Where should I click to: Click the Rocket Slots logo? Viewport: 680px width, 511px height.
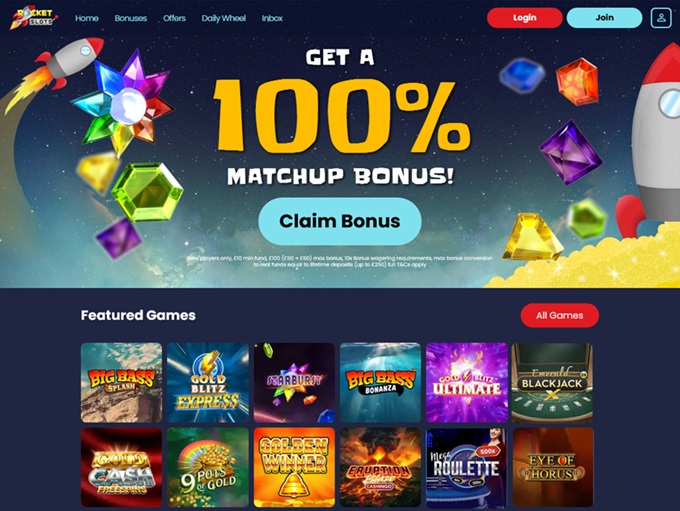(x=34, y=17)
